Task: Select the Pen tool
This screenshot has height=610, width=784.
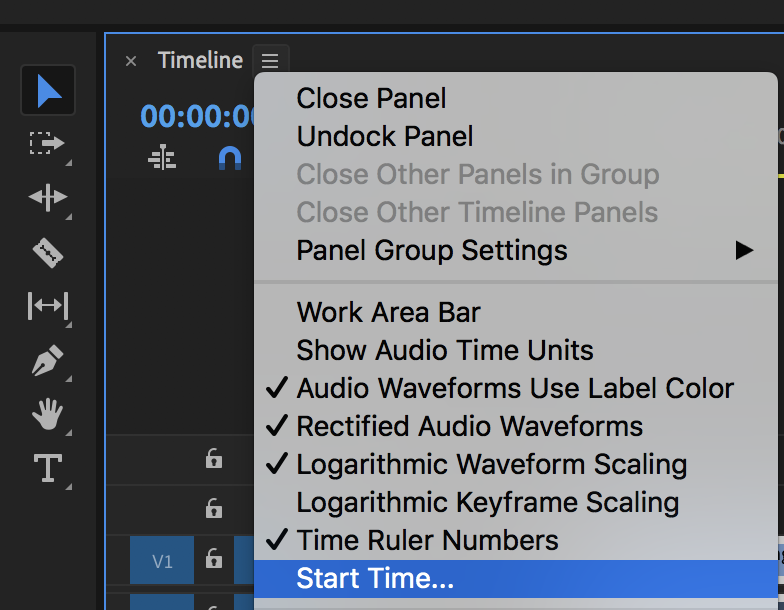Action: (x=48, y=360)
